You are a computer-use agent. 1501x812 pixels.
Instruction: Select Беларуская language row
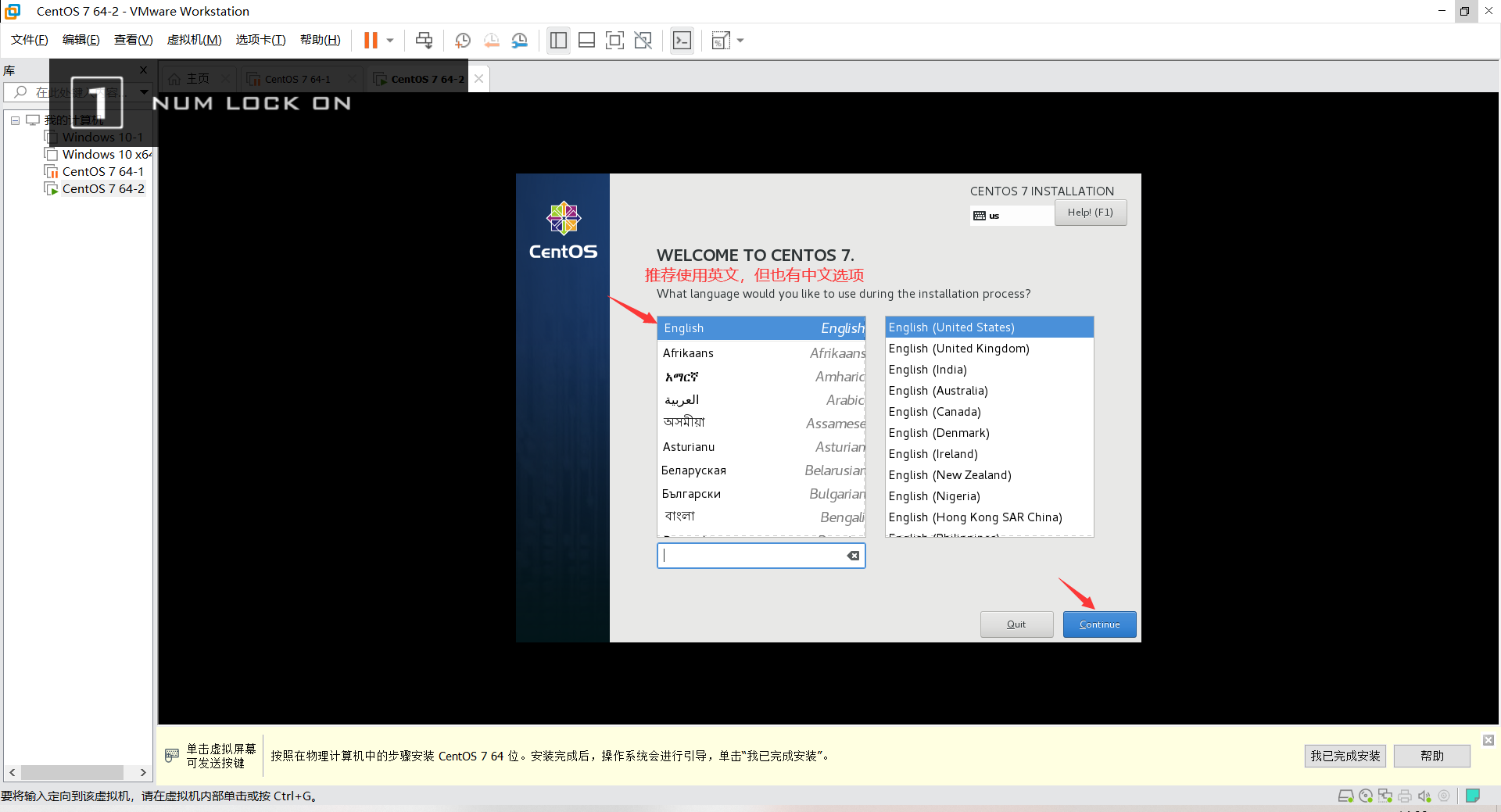pos(761,470)
